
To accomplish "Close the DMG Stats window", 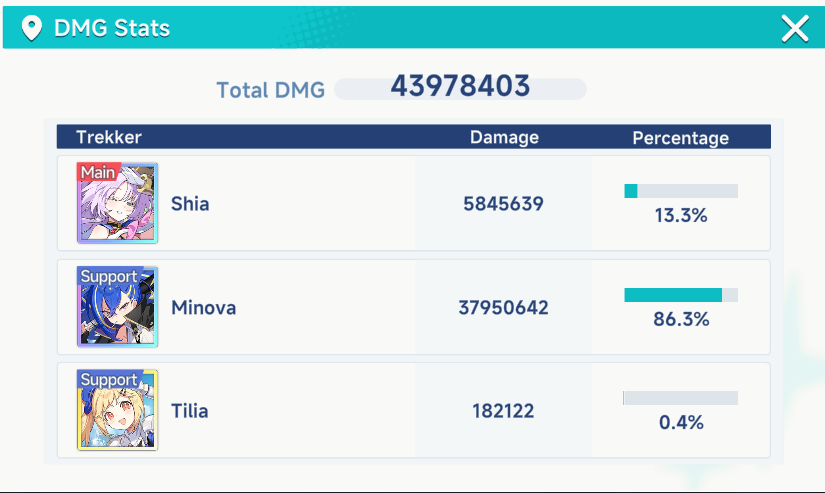I will coord(795,29).
